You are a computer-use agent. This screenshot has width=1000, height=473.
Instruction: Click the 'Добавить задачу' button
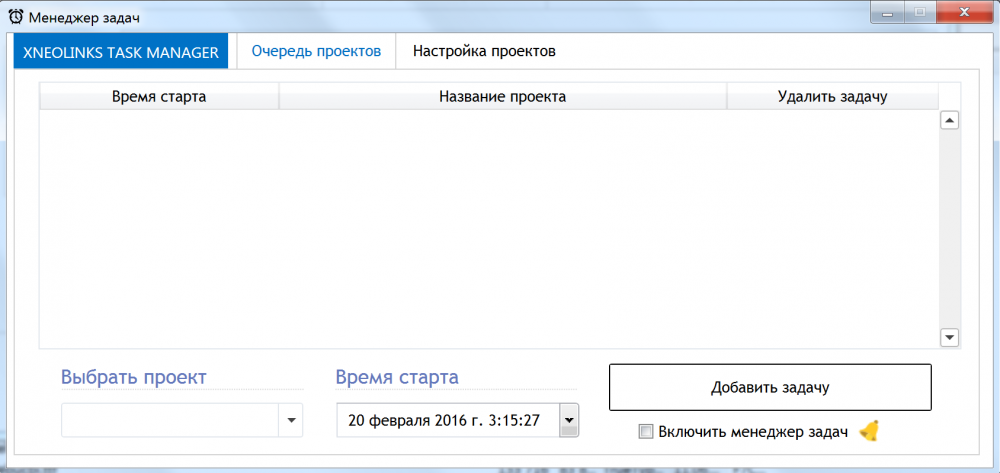point(770,388)
